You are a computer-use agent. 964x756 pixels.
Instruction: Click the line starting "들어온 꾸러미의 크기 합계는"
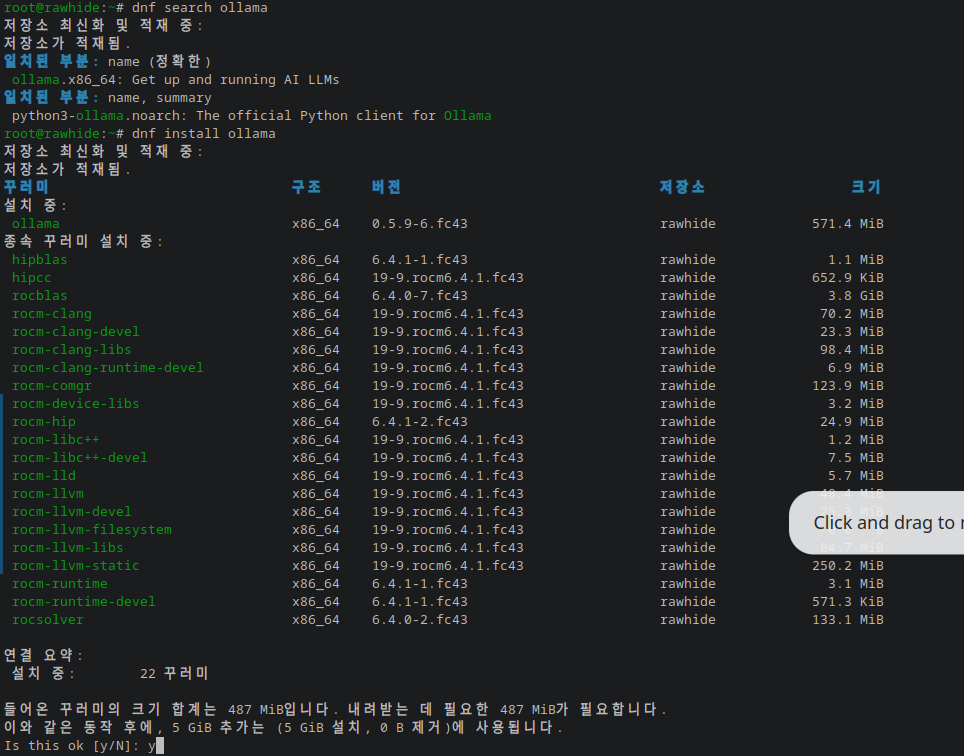click(x=335, y=710)
